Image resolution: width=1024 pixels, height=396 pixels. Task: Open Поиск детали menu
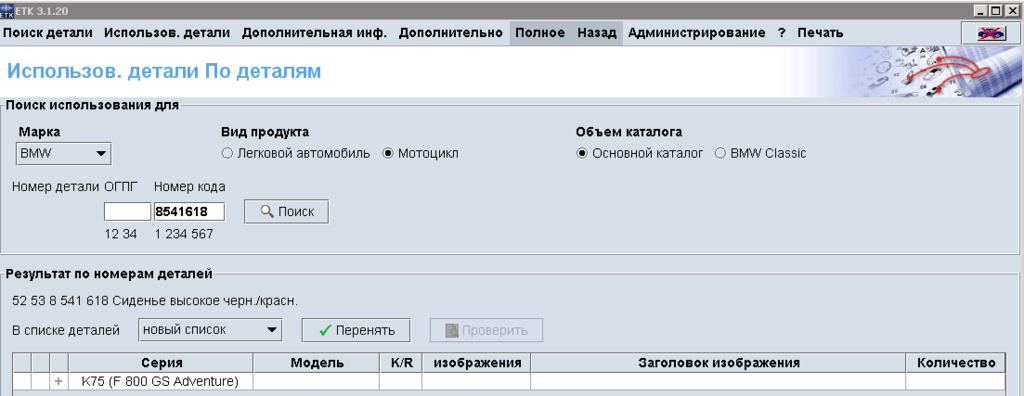(x=48, y=33)
